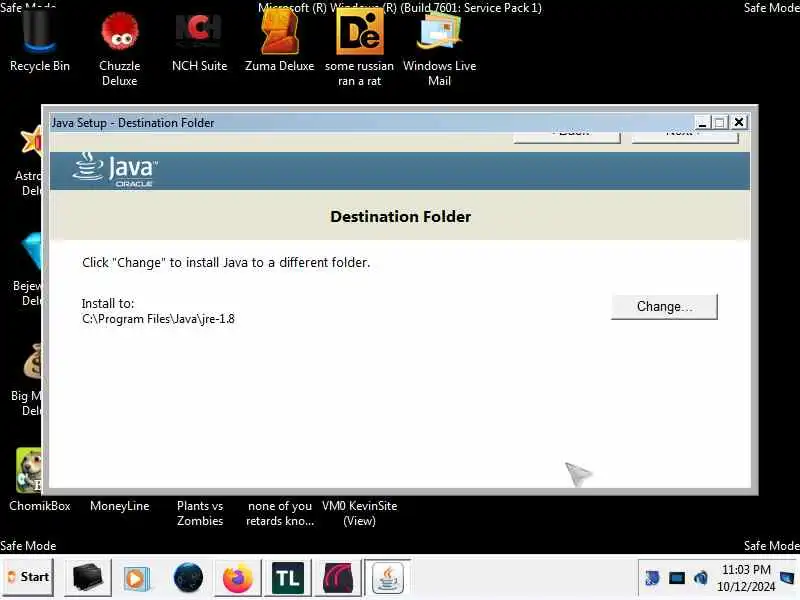This screenshot has height=600, width=800.
Task: Select the ChomikBox desktop label
Action: 40,506
